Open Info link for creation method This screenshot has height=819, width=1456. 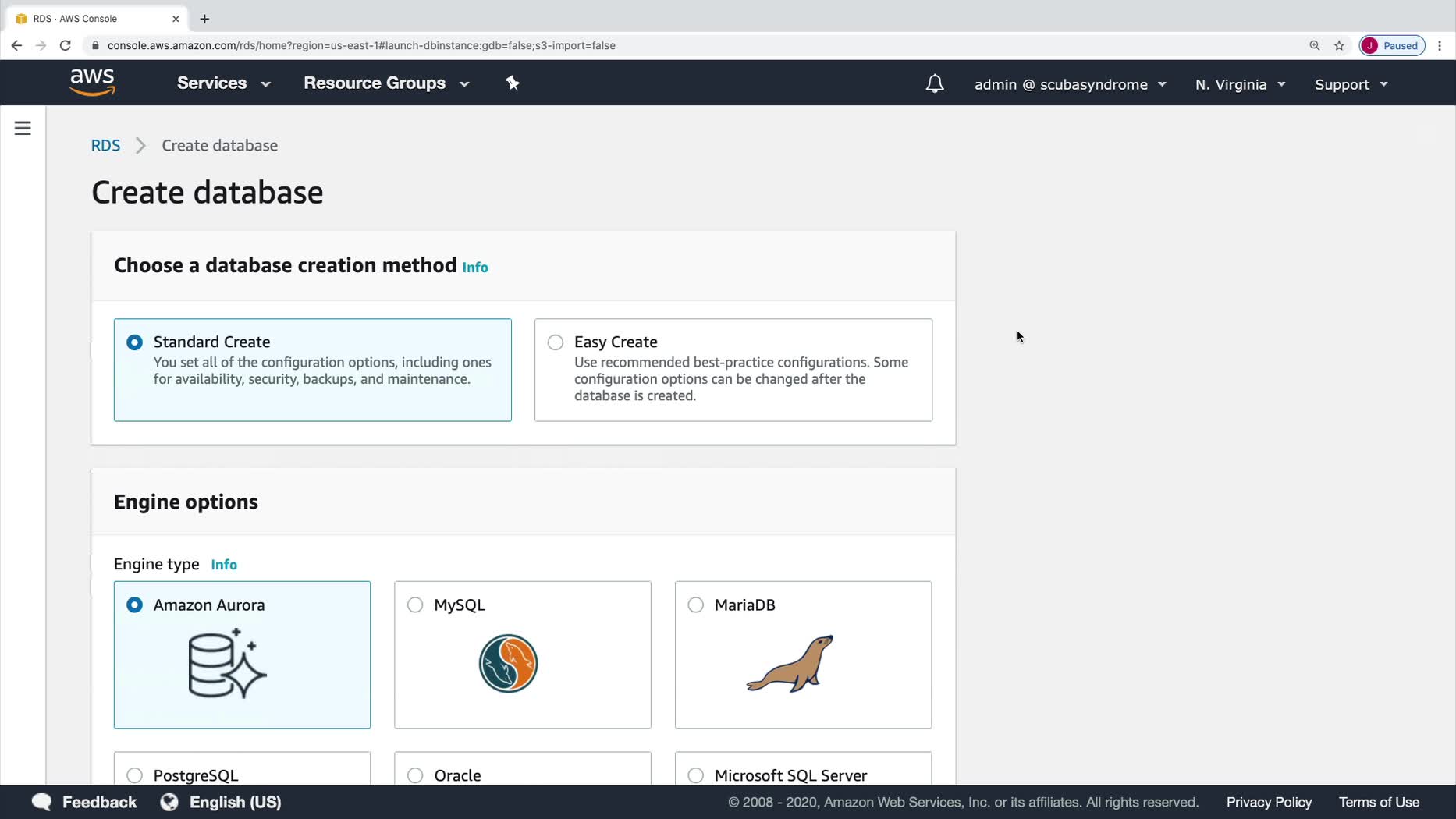pos(474,268)
